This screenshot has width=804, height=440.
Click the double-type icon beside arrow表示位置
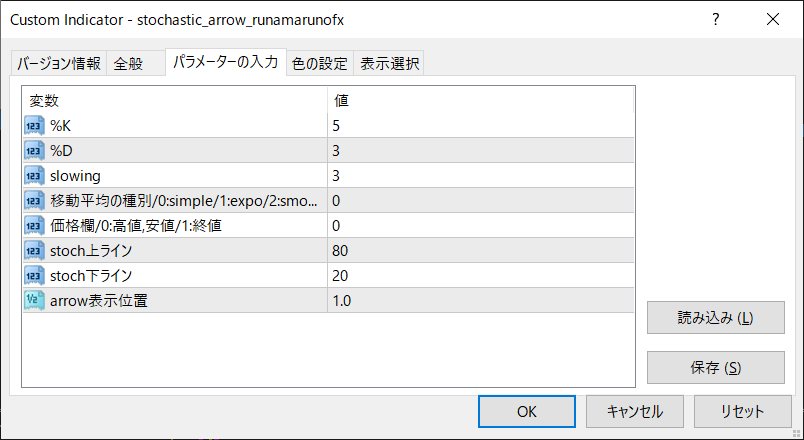coord(34,300)
